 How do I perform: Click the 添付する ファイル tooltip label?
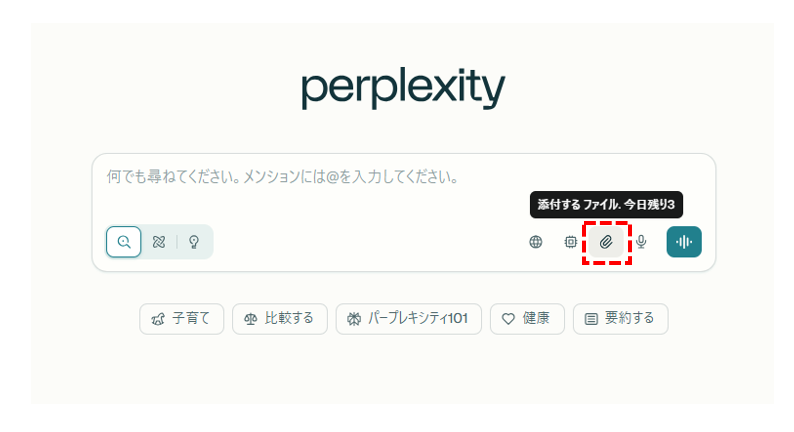pyautogui.click(x=606, y=204)
